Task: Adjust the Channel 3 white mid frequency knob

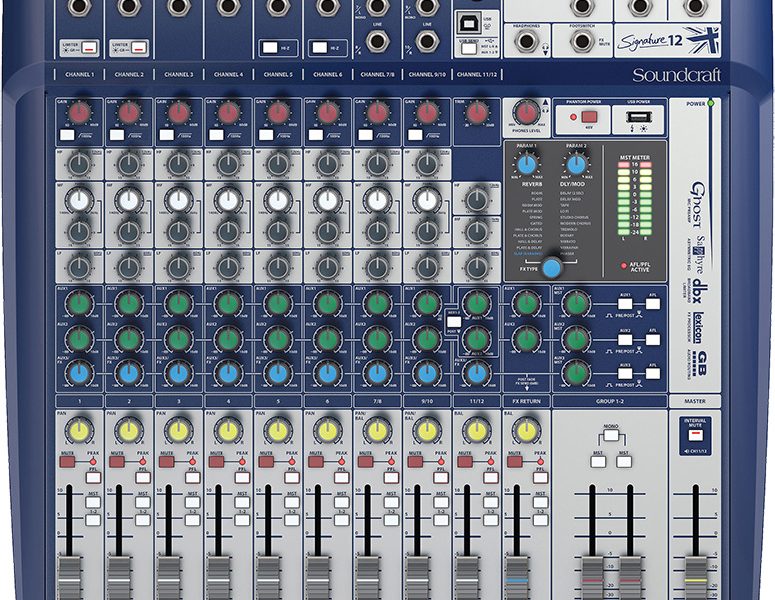Action: (178, 201)
